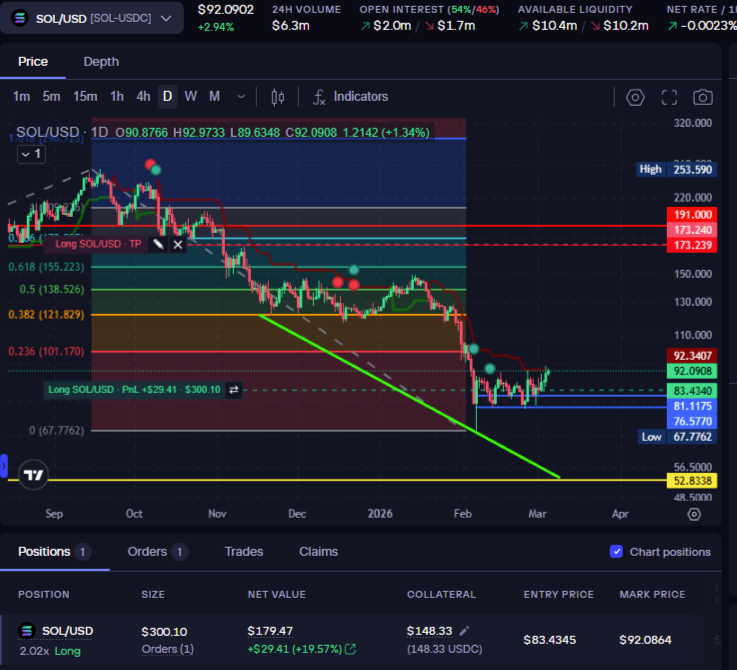This screenshot has height=670, width=737.
Task: Collapse the indicator legend toggle showing 1
Action: click(31, 154)
